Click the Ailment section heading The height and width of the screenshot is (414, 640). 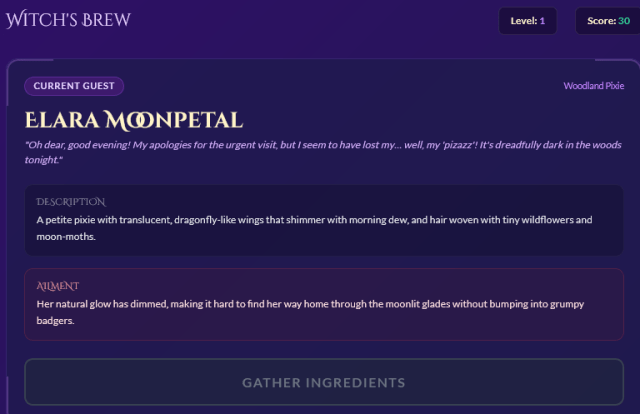57,285
